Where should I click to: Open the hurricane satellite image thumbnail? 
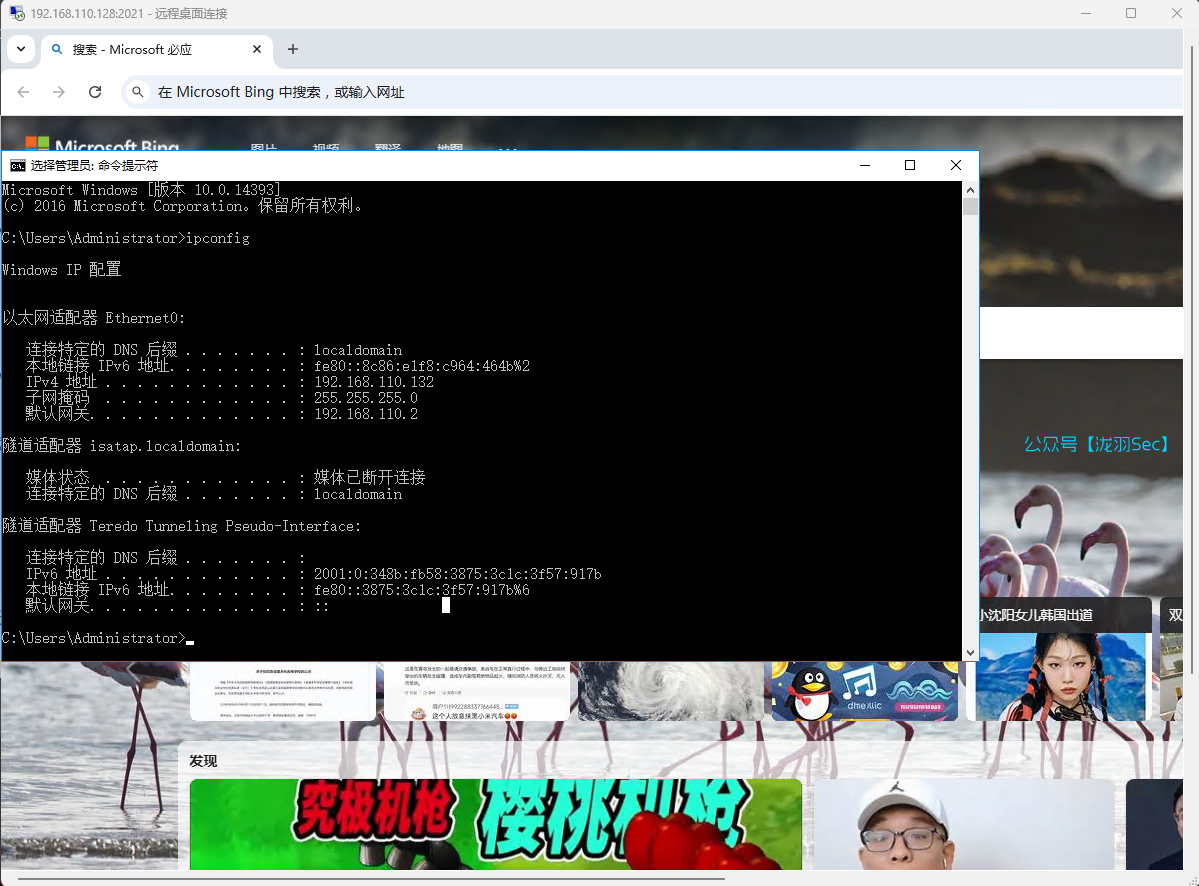tap(670, 690)
